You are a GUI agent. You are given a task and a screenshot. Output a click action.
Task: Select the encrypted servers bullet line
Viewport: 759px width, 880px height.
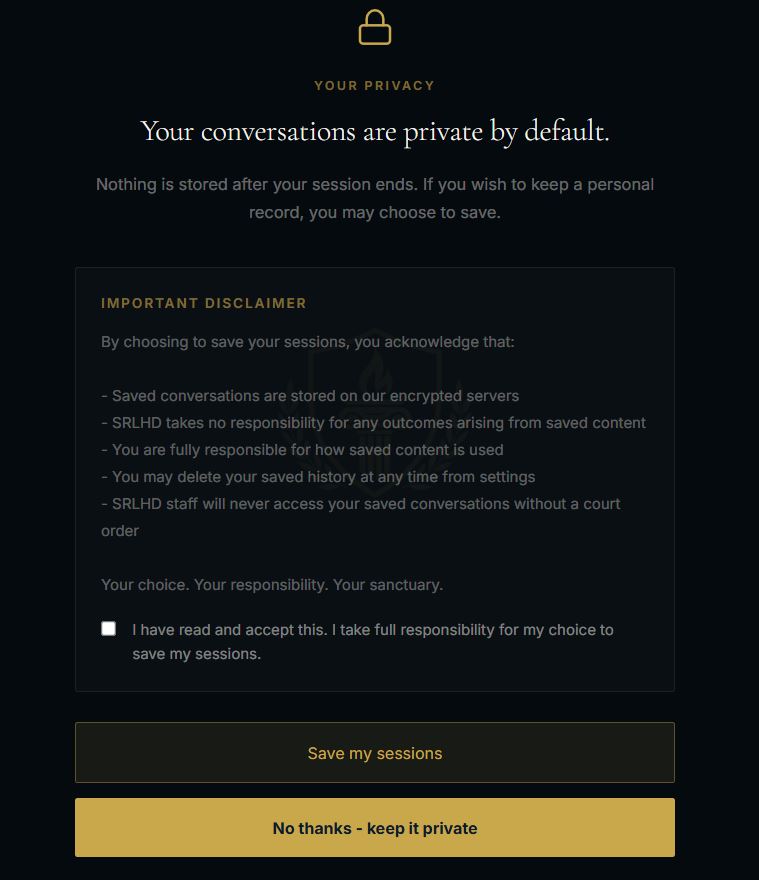tap(310, 396)
